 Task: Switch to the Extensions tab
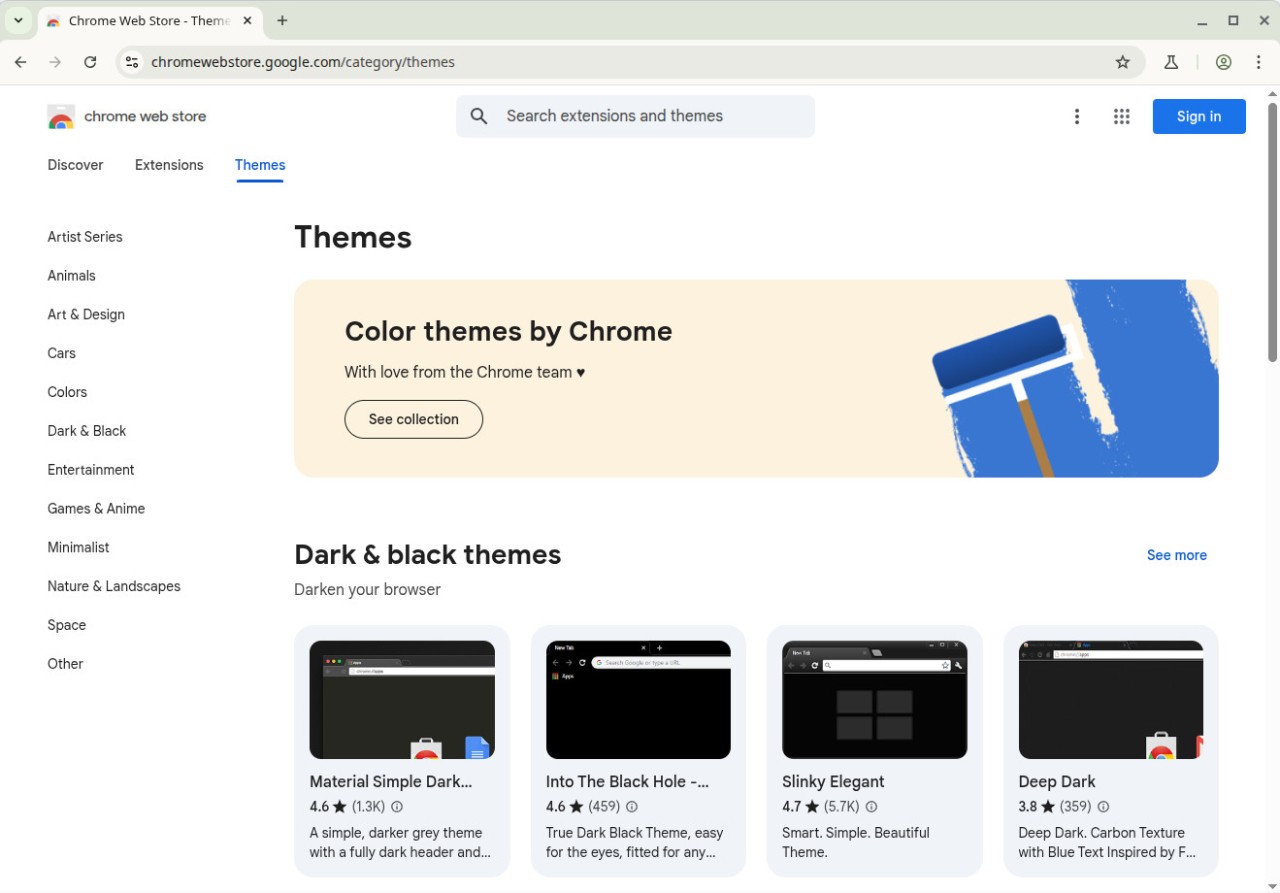pos(169,165)
